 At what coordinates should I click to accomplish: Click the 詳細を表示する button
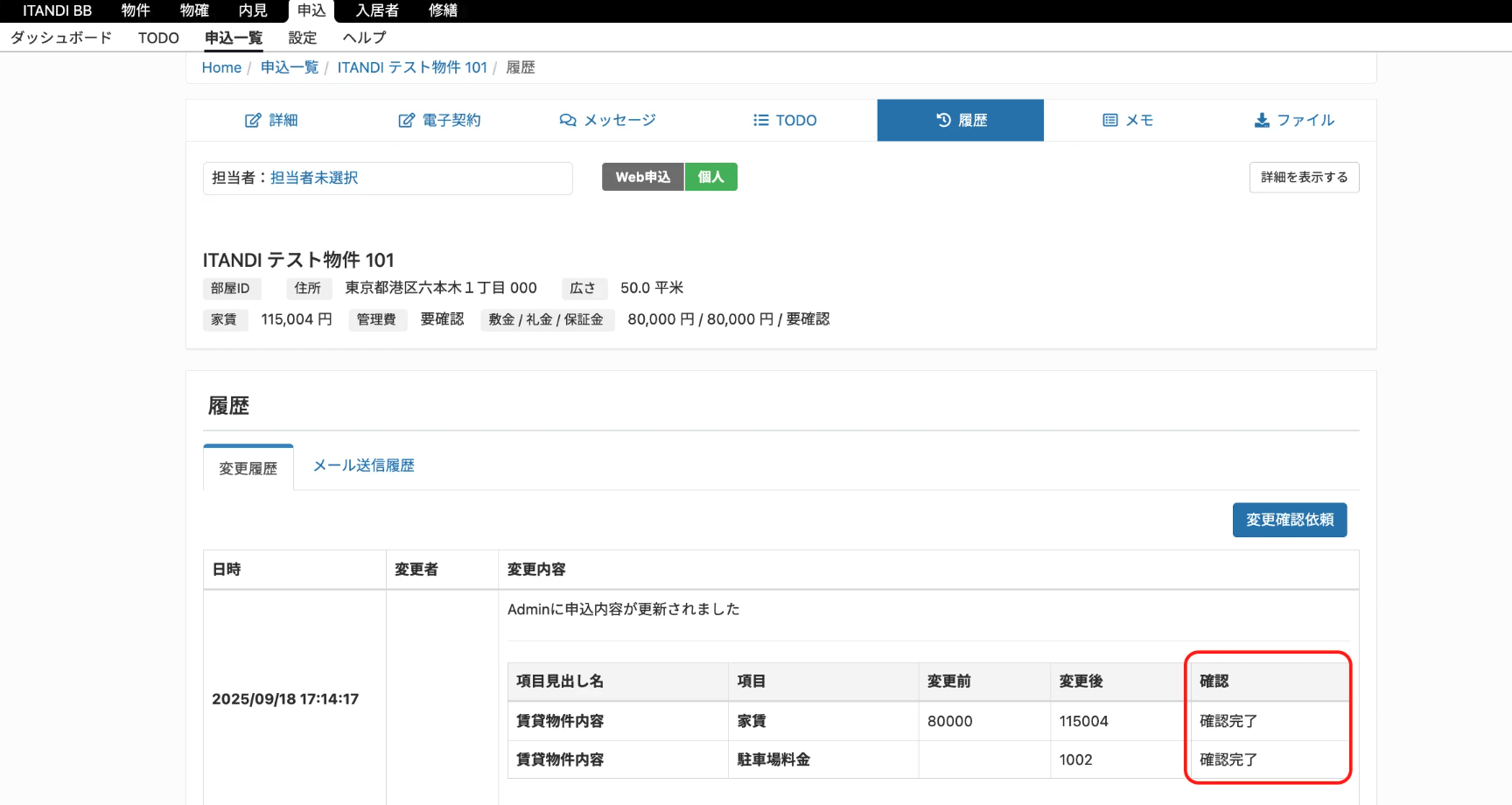click(x=1304, y=178)
